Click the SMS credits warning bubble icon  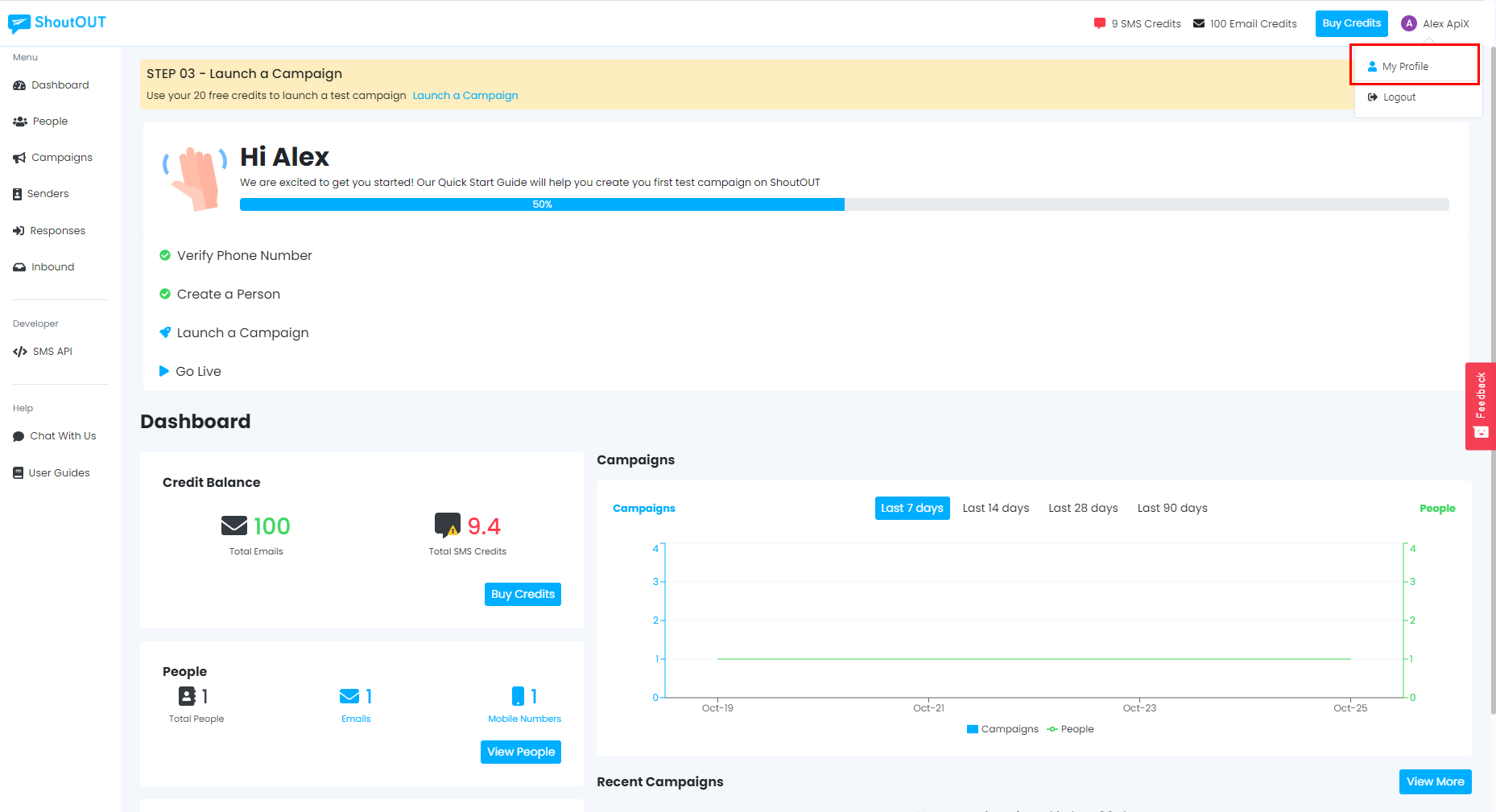pos(448,526)
